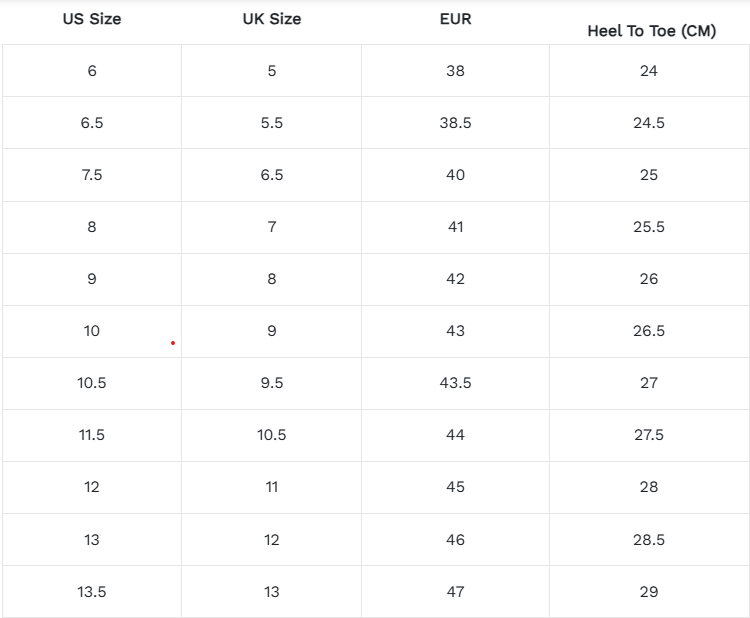Click the Heel To Toe (CM) header
This screenshot has height=618, width=750.
point(651,31)
